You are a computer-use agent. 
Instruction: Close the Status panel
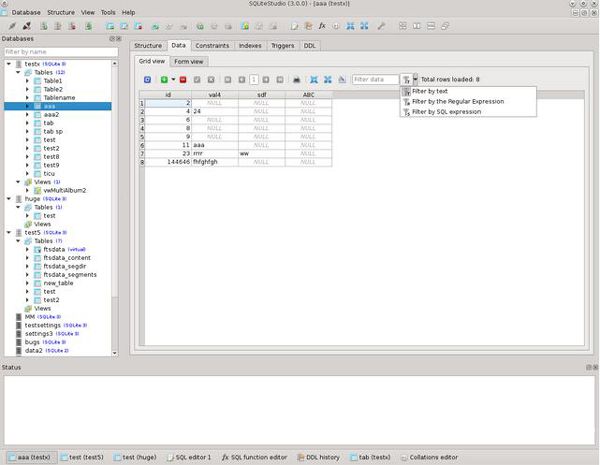click(x=595, y=367)
